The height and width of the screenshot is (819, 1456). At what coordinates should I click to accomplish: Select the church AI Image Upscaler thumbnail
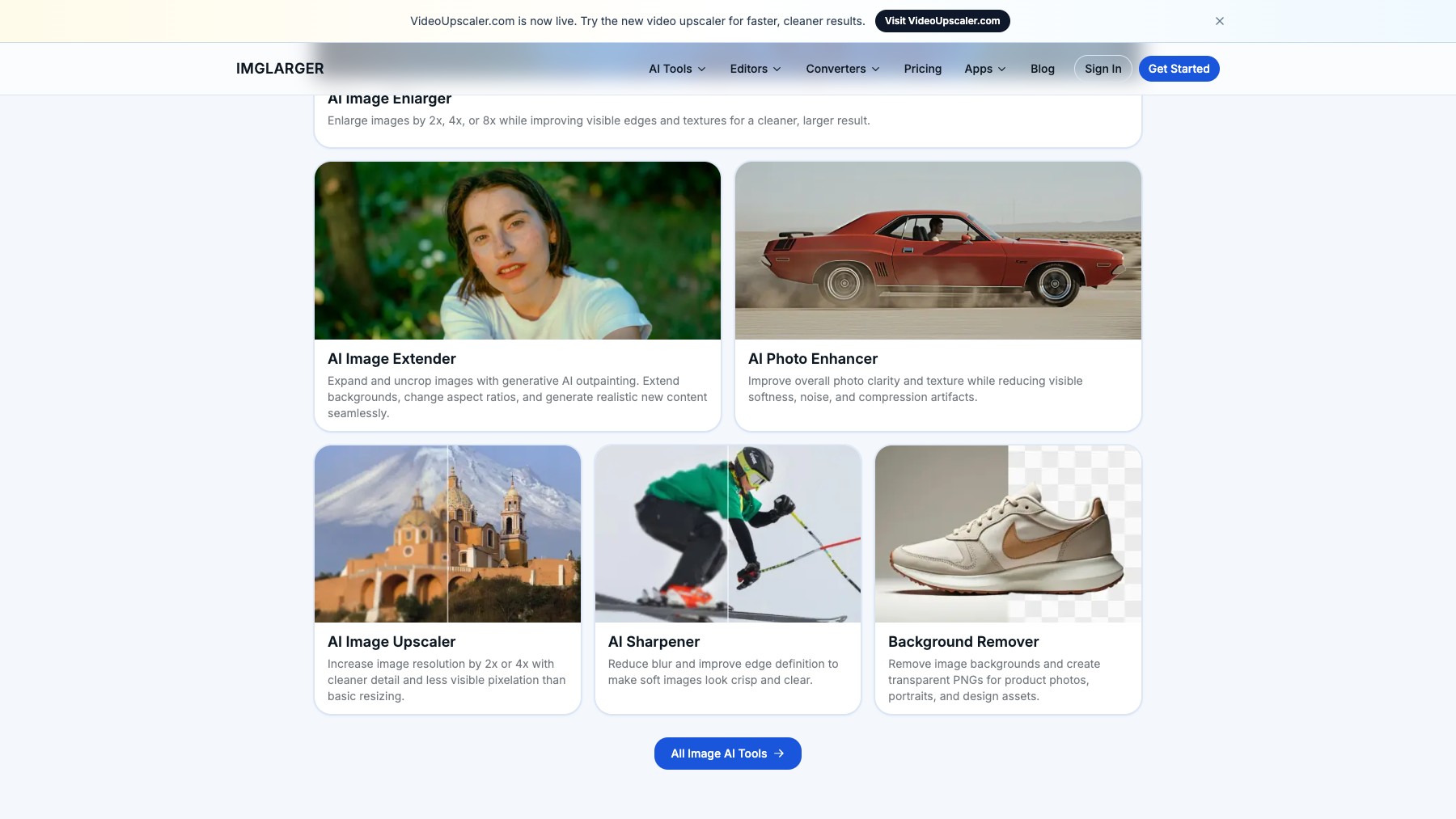[447, 534]
